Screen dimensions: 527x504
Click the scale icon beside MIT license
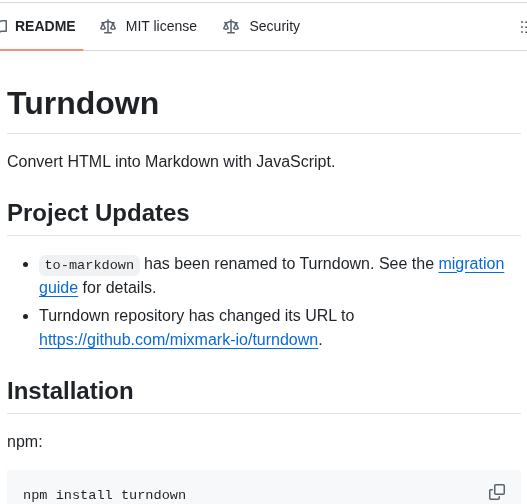click(108, 26)
